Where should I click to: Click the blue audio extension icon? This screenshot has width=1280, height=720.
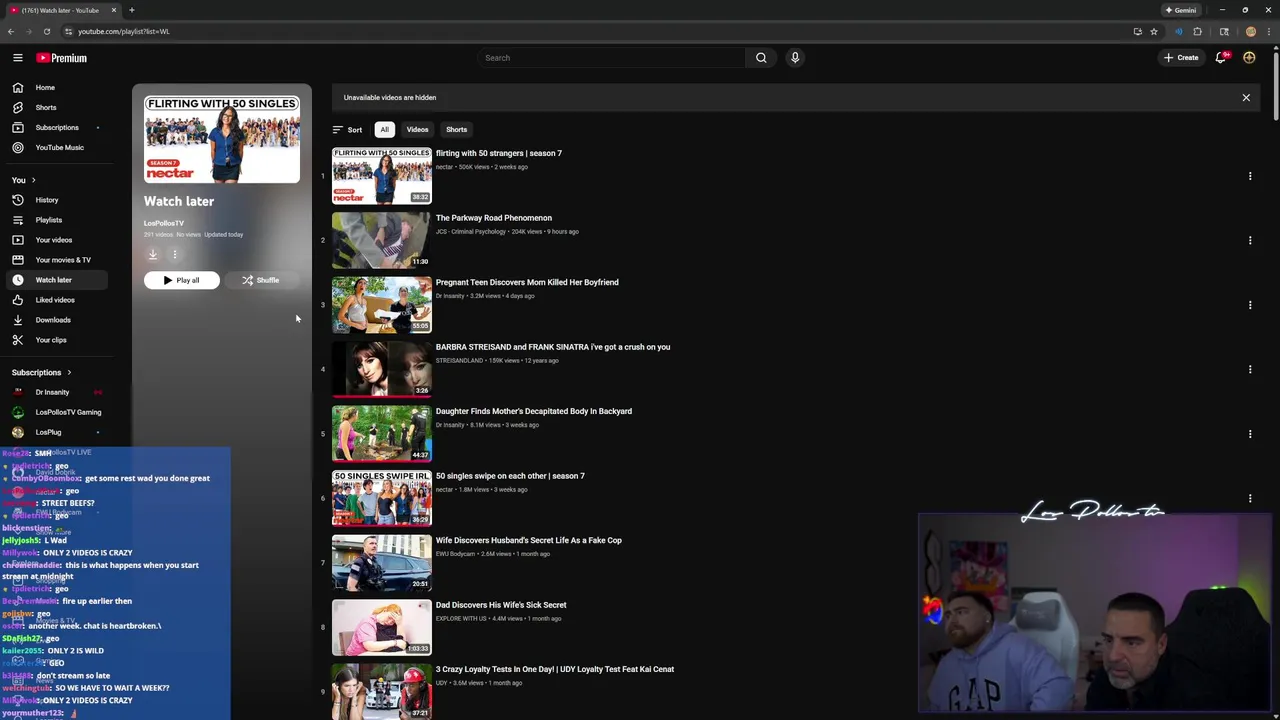1179,31
